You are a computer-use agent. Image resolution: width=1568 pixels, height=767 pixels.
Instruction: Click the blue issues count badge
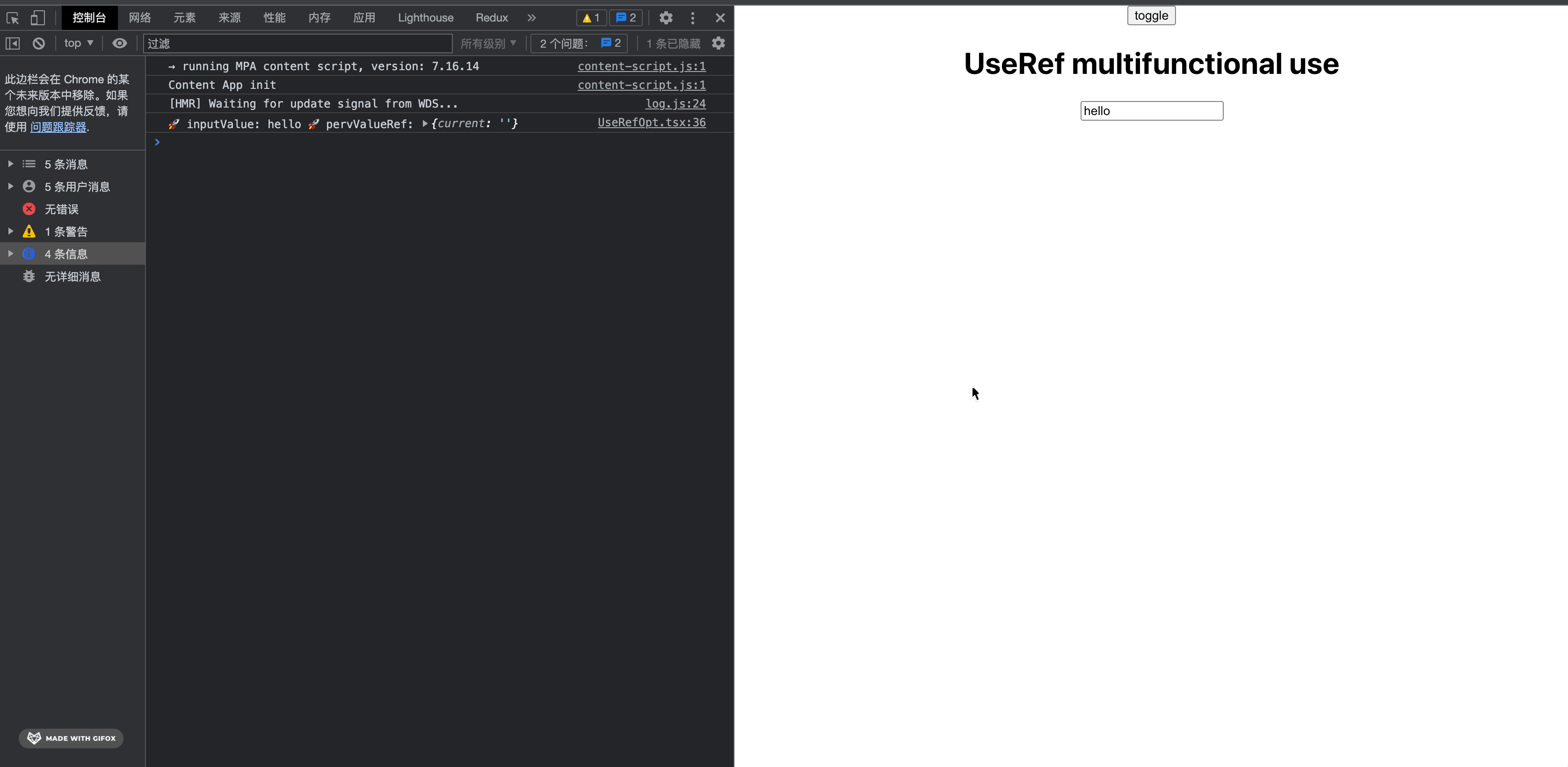pyautogui.click(x=626, y=18)
